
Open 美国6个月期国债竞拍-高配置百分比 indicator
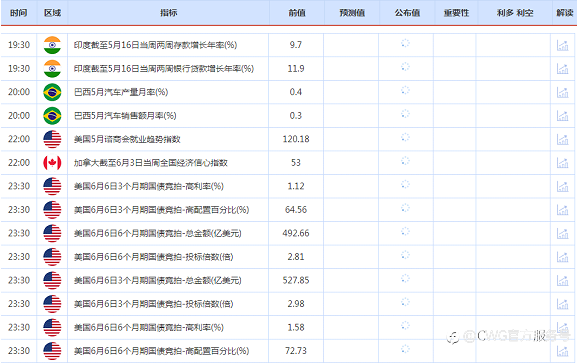pyautogui.click(x=161, y=351)
